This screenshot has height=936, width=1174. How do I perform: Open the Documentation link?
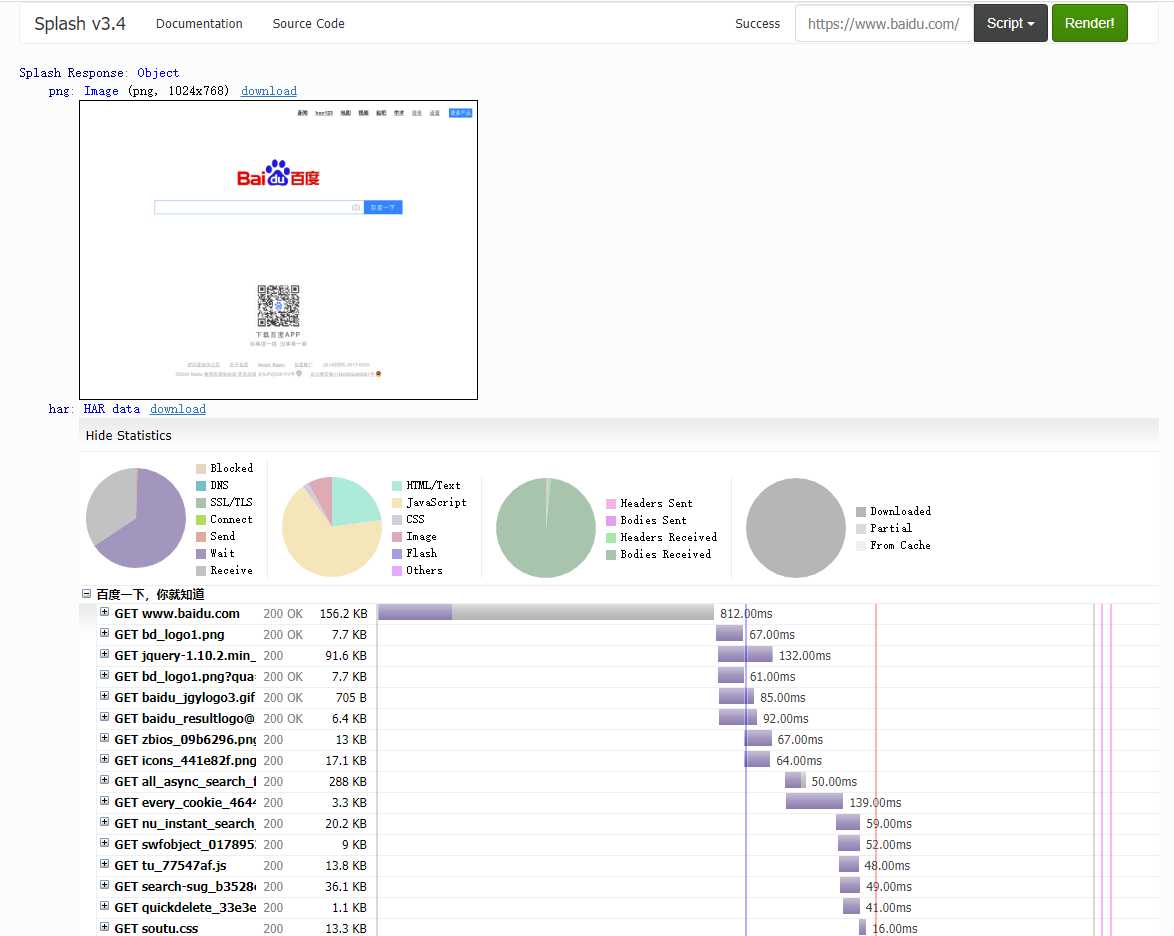(x=199, y=24)
